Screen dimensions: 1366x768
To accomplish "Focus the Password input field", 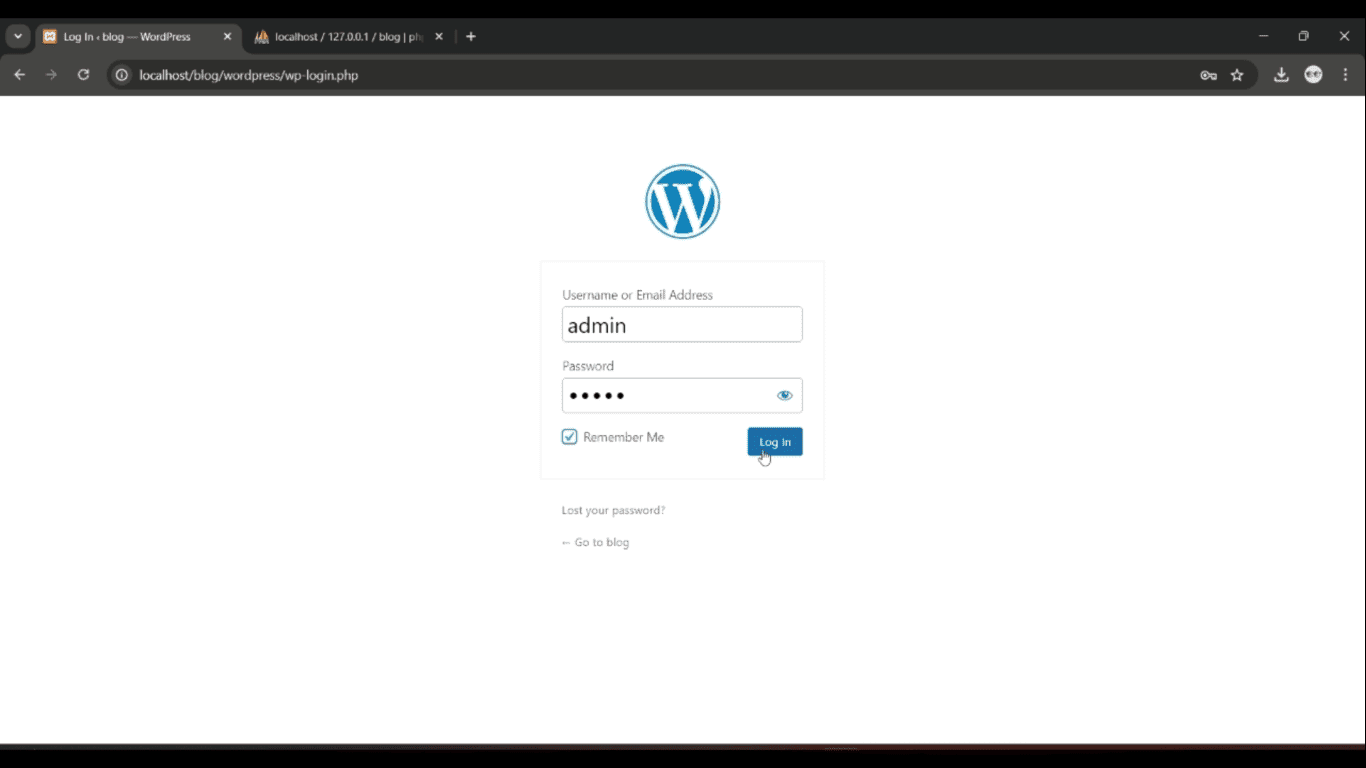I will pos(682,395).
